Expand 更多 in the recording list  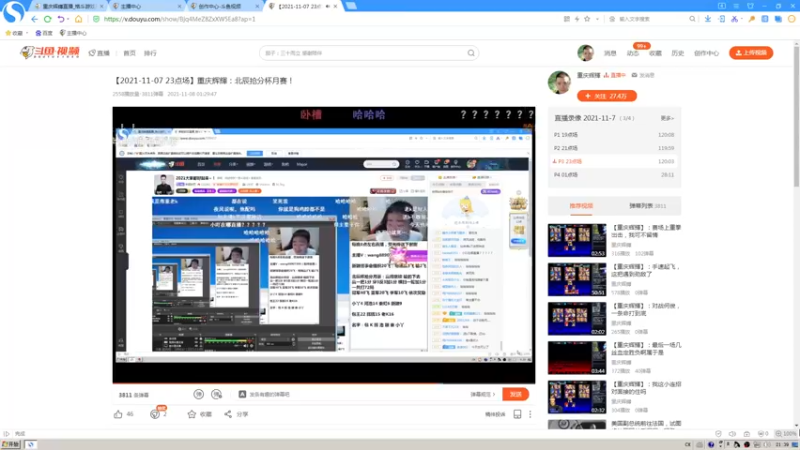tap(667, 118)
